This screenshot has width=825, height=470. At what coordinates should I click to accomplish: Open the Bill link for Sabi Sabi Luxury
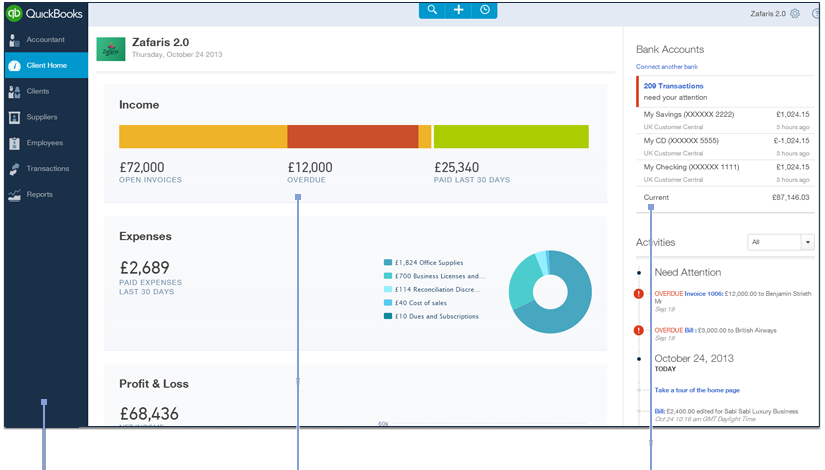[x=660, y=411]
